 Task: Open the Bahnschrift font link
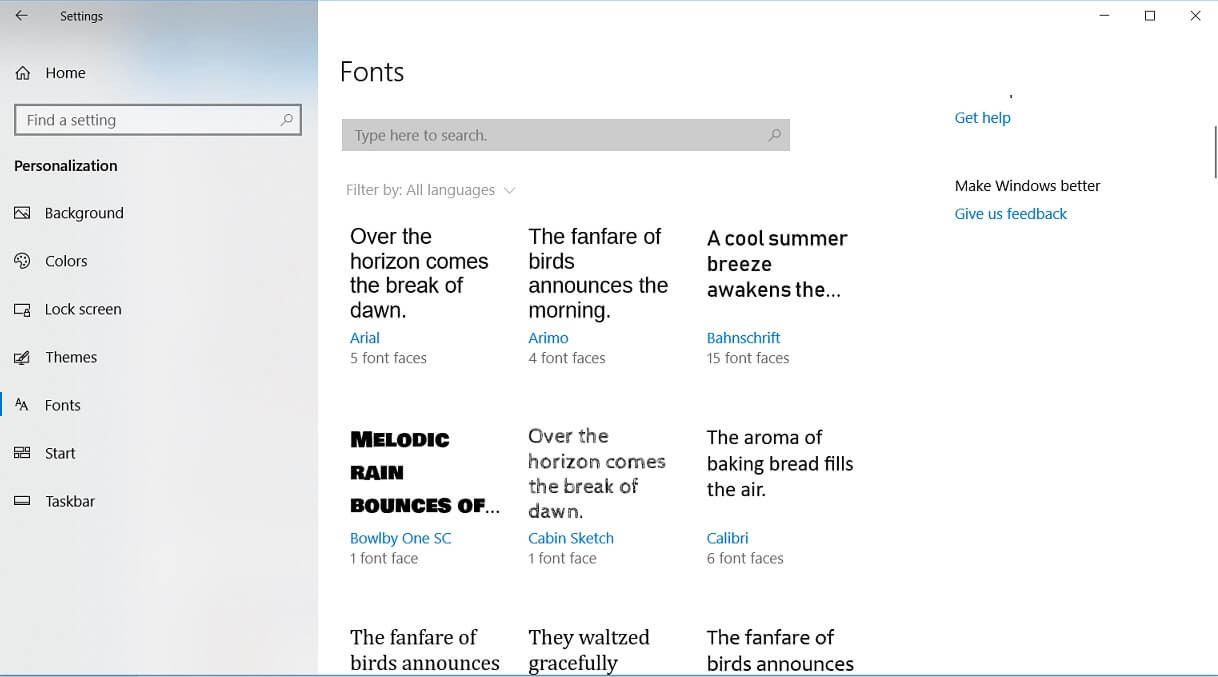(x=743, y=338)
